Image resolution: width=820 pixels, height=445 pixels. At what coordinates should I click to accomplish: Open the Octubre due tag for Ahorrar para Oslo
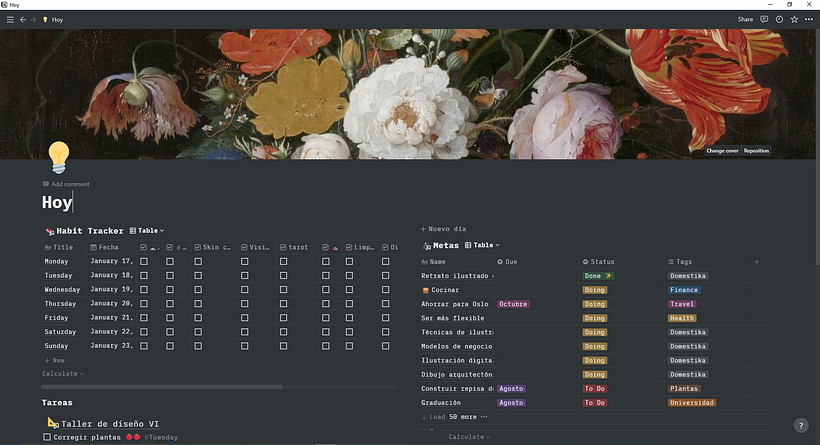(x=513, y=304)
